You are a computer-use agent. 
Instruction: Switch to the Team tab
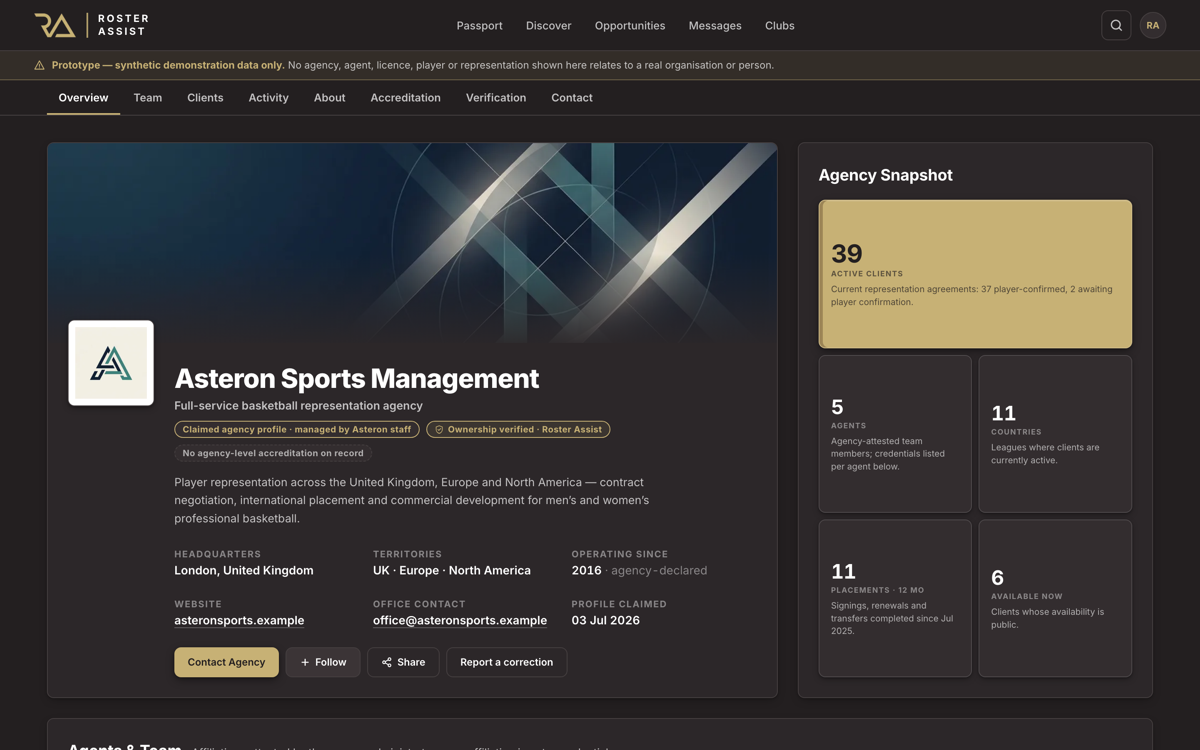148,98
